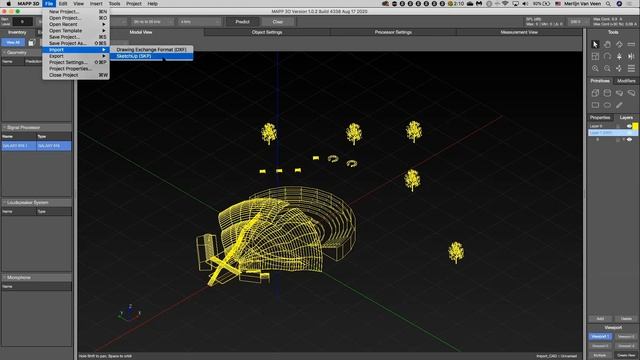Screen dimensions: 640x360
Task: Open the Open Template submenu
Action: [76, 31]
